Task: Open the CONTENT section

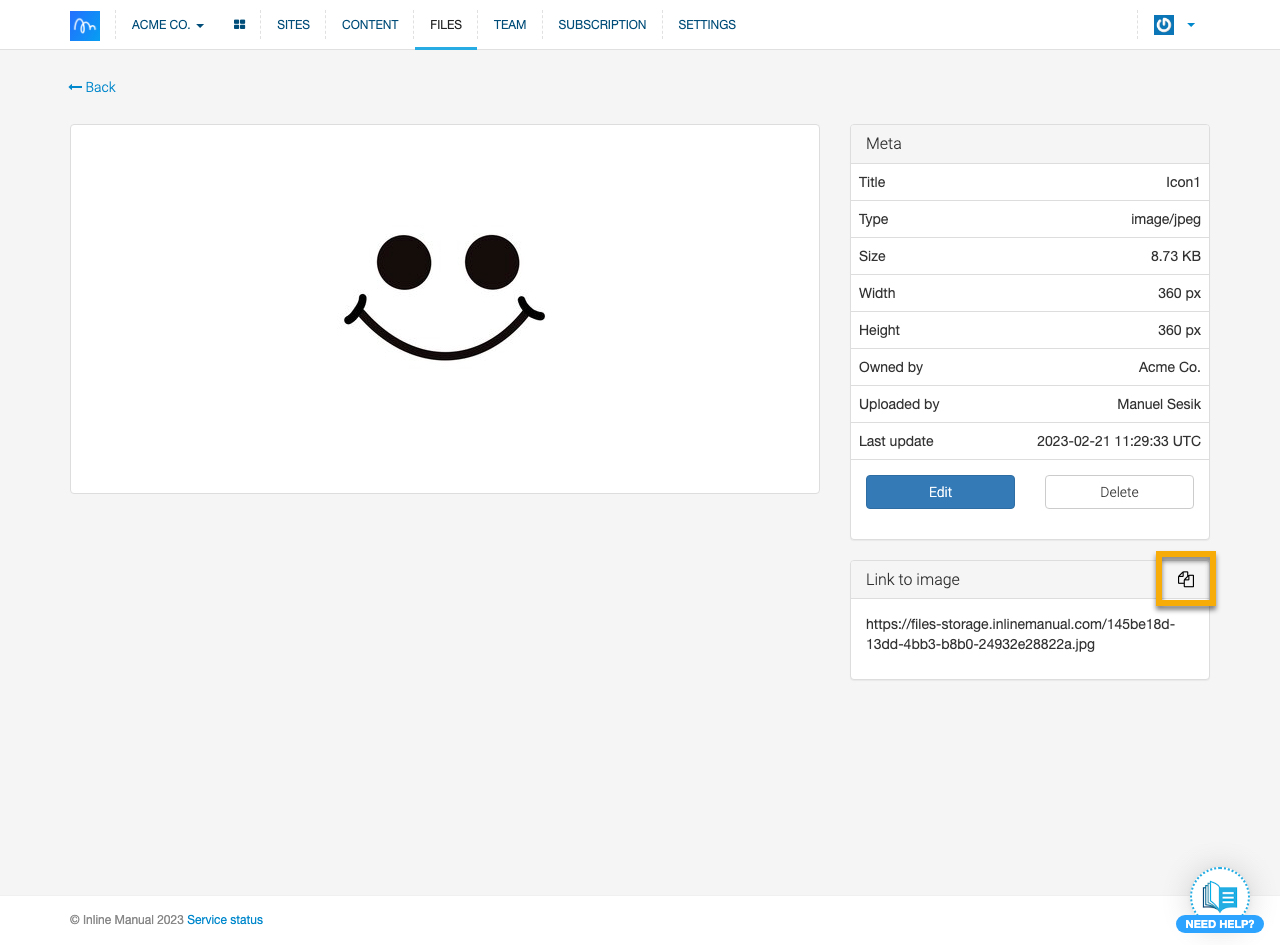Action: tap(370, 25)
